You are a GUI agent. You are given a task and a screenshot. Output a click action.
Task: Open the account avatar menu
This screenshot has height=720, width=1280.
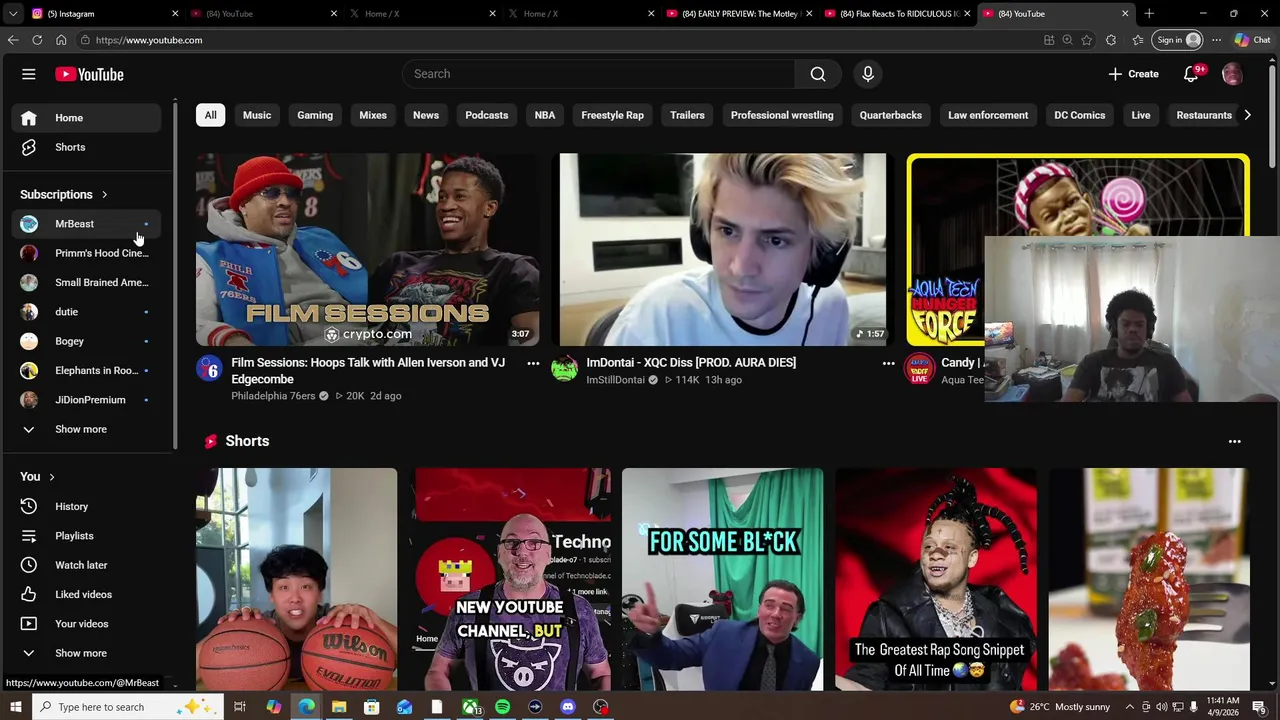coord(1232,74)
